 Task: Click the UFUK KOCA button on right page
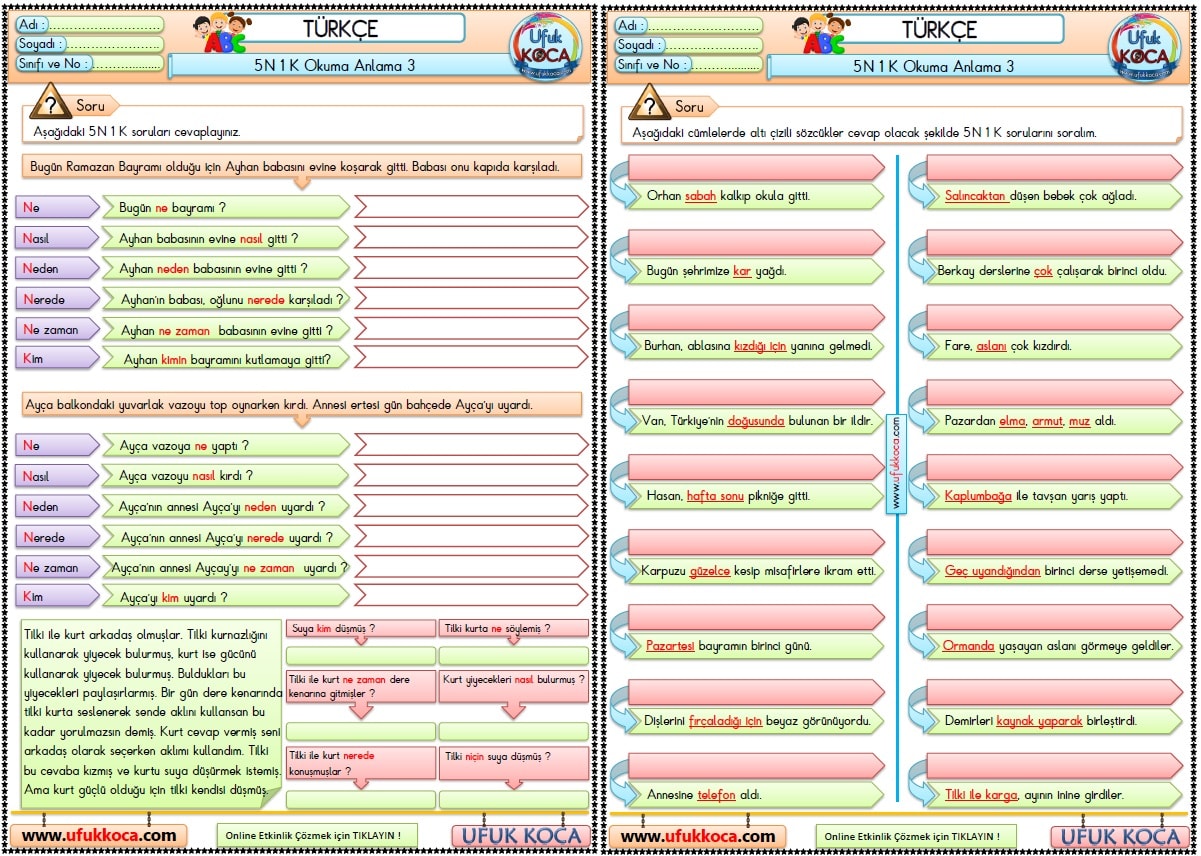pos(1117,836)
